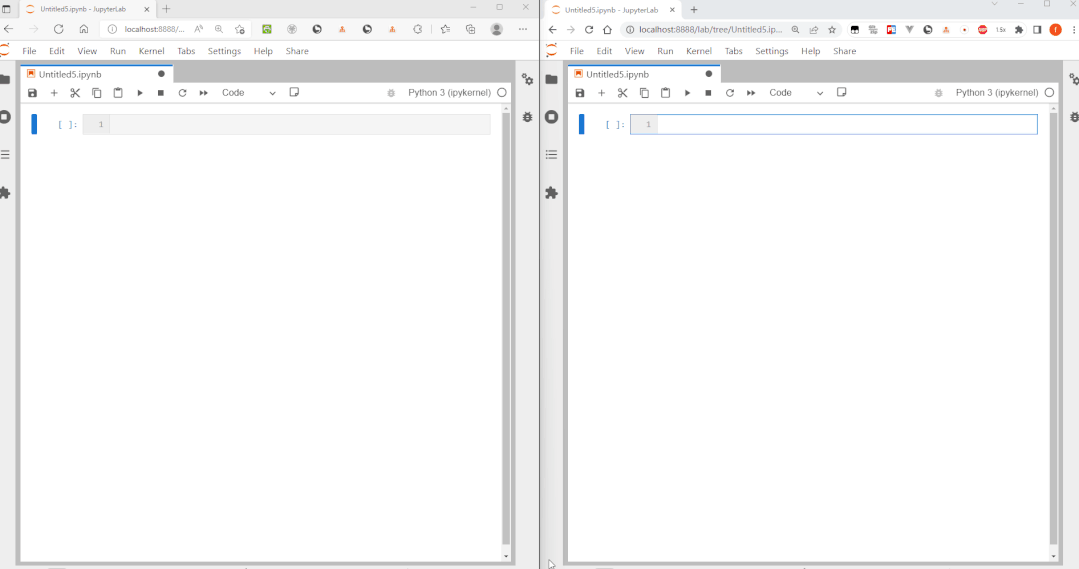
Task: Reload page in right browser
Action: [589, 30]
